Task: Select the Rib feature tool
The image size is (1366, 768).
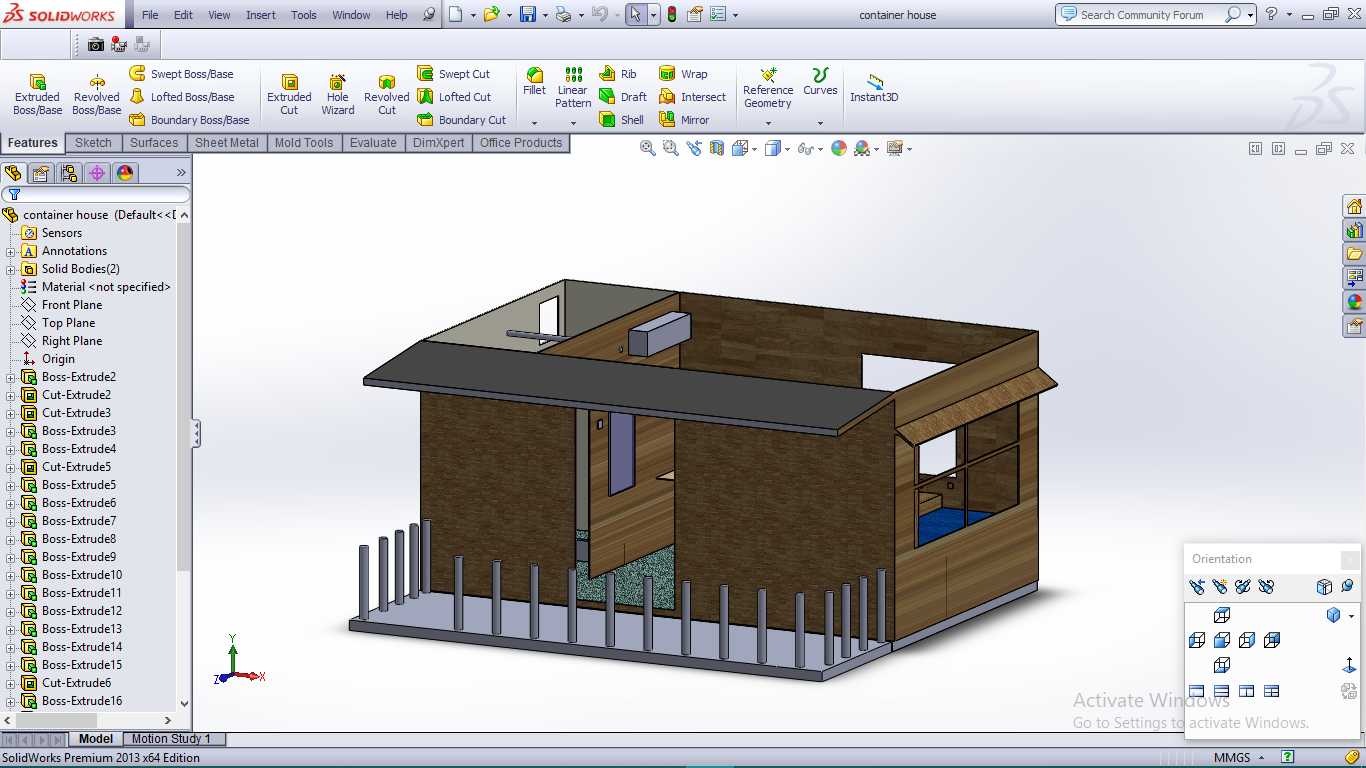Action: (618, 74)
